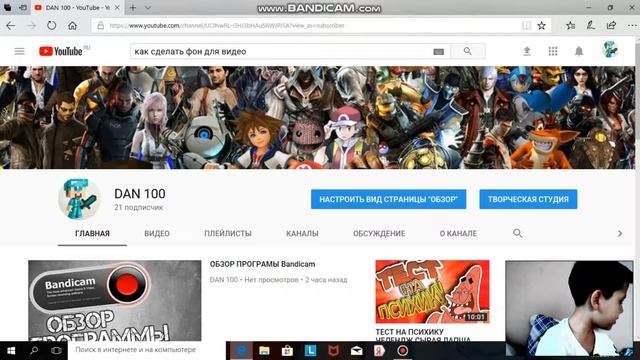Click the channel banner art image
This screenshot has width=640, height=360.
pyautogui.click(x=318, y=118)
